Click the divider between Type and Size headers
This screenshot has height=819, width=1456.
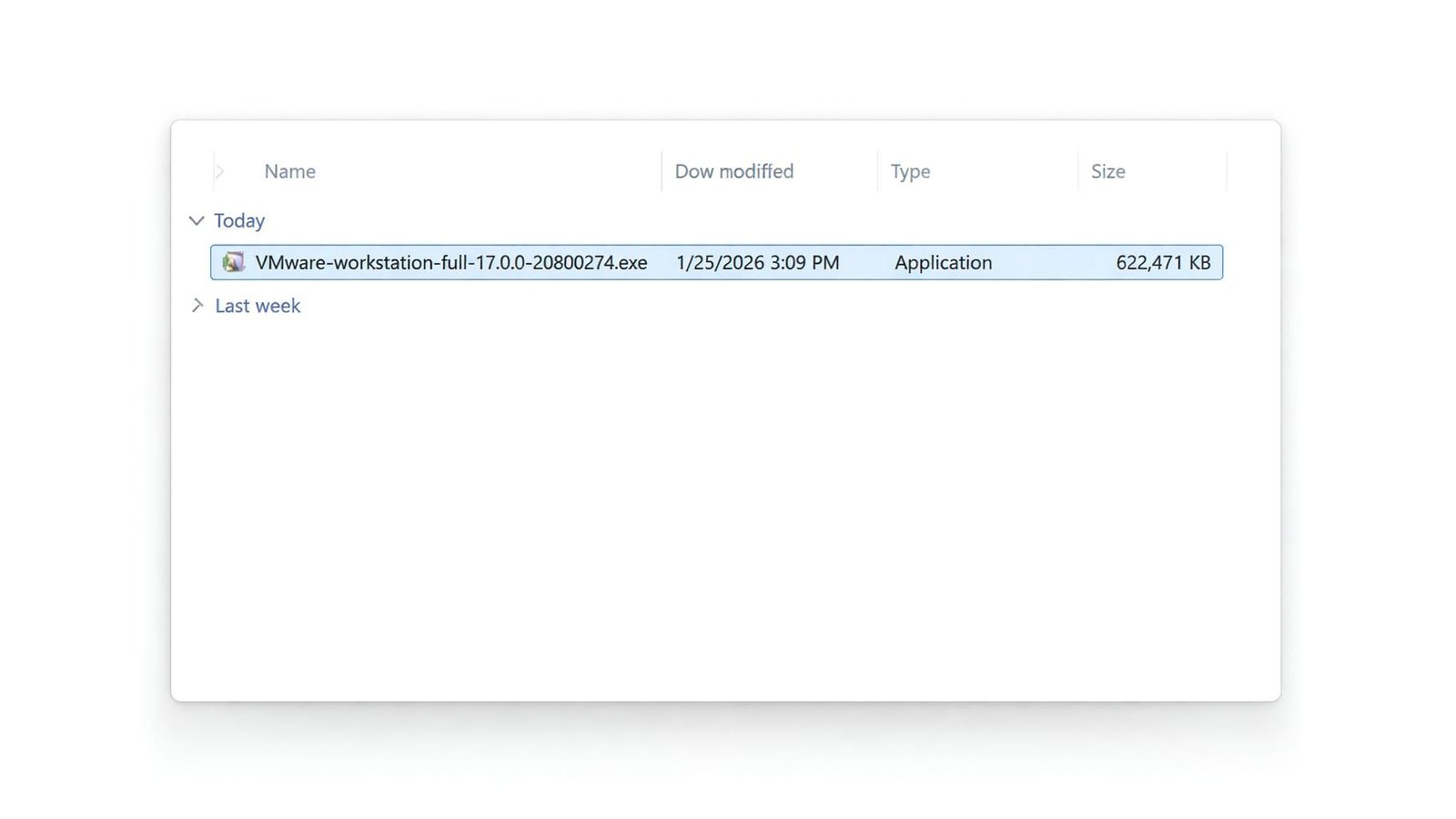(x=1078, y=172)
